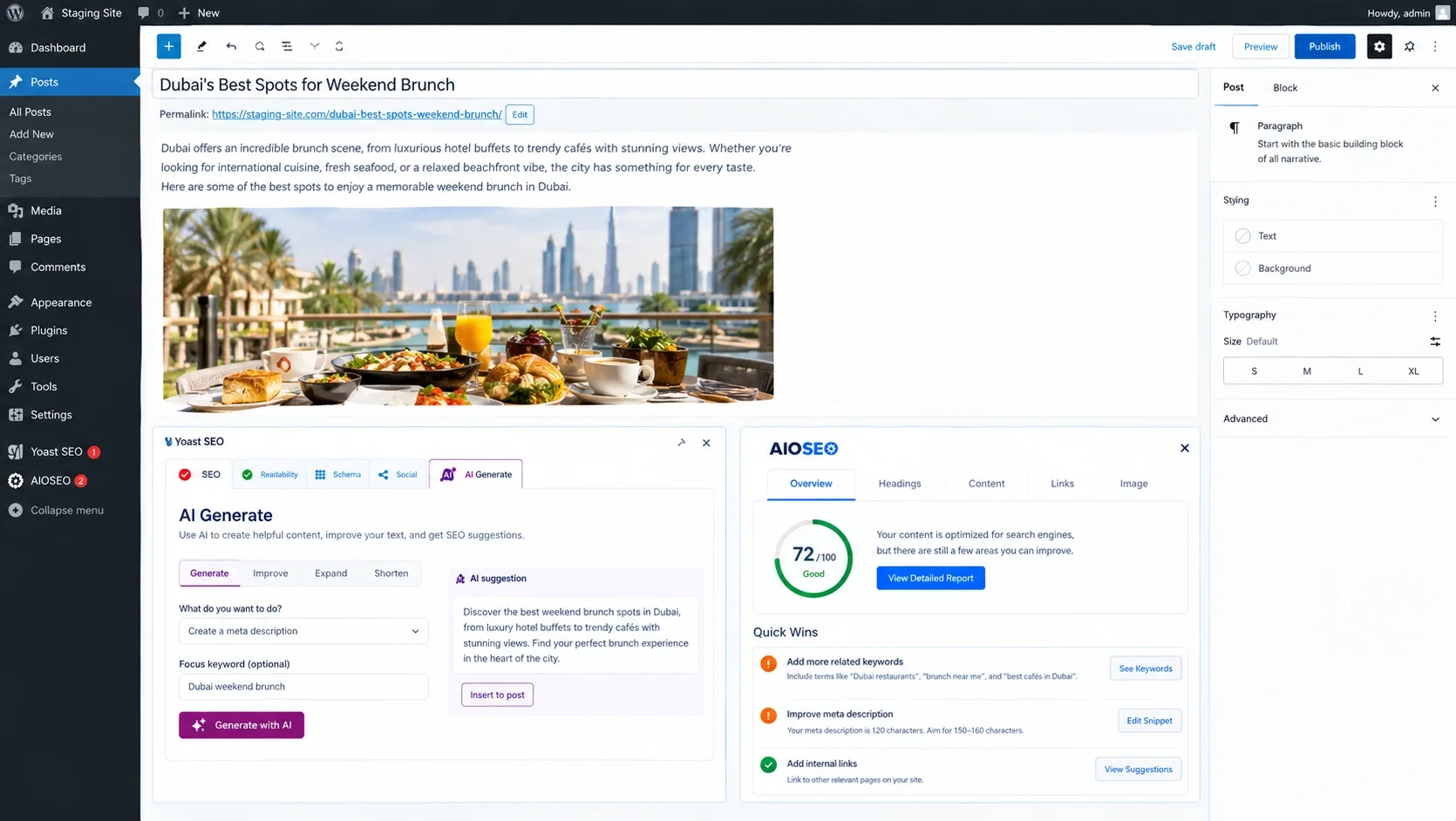The image size is (1456, 821).
Task: Select font size XL
Action: click(1413, 371)
